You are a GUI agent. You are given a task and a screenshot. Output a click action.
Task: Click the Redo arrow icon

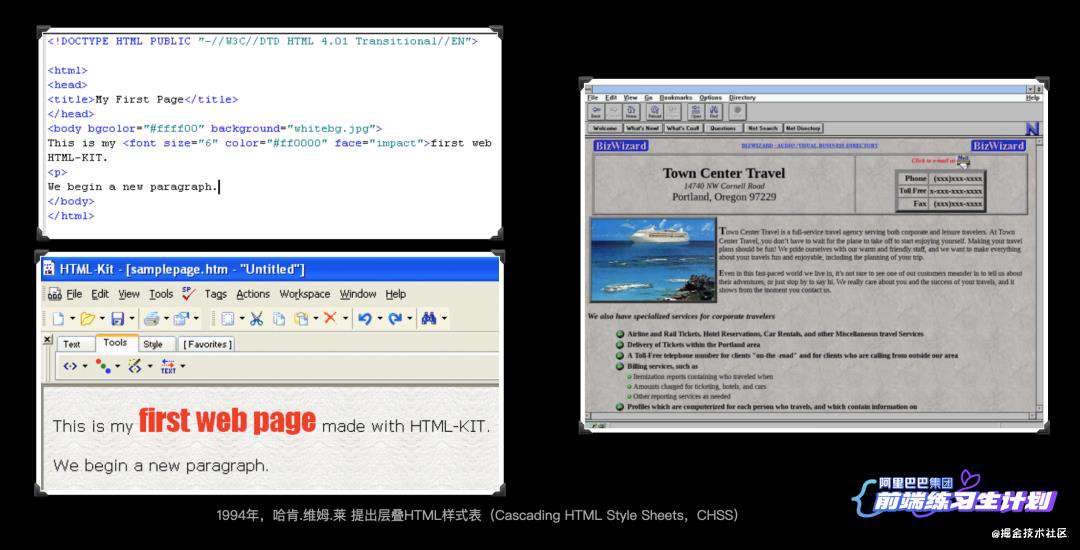coord(395,319)
